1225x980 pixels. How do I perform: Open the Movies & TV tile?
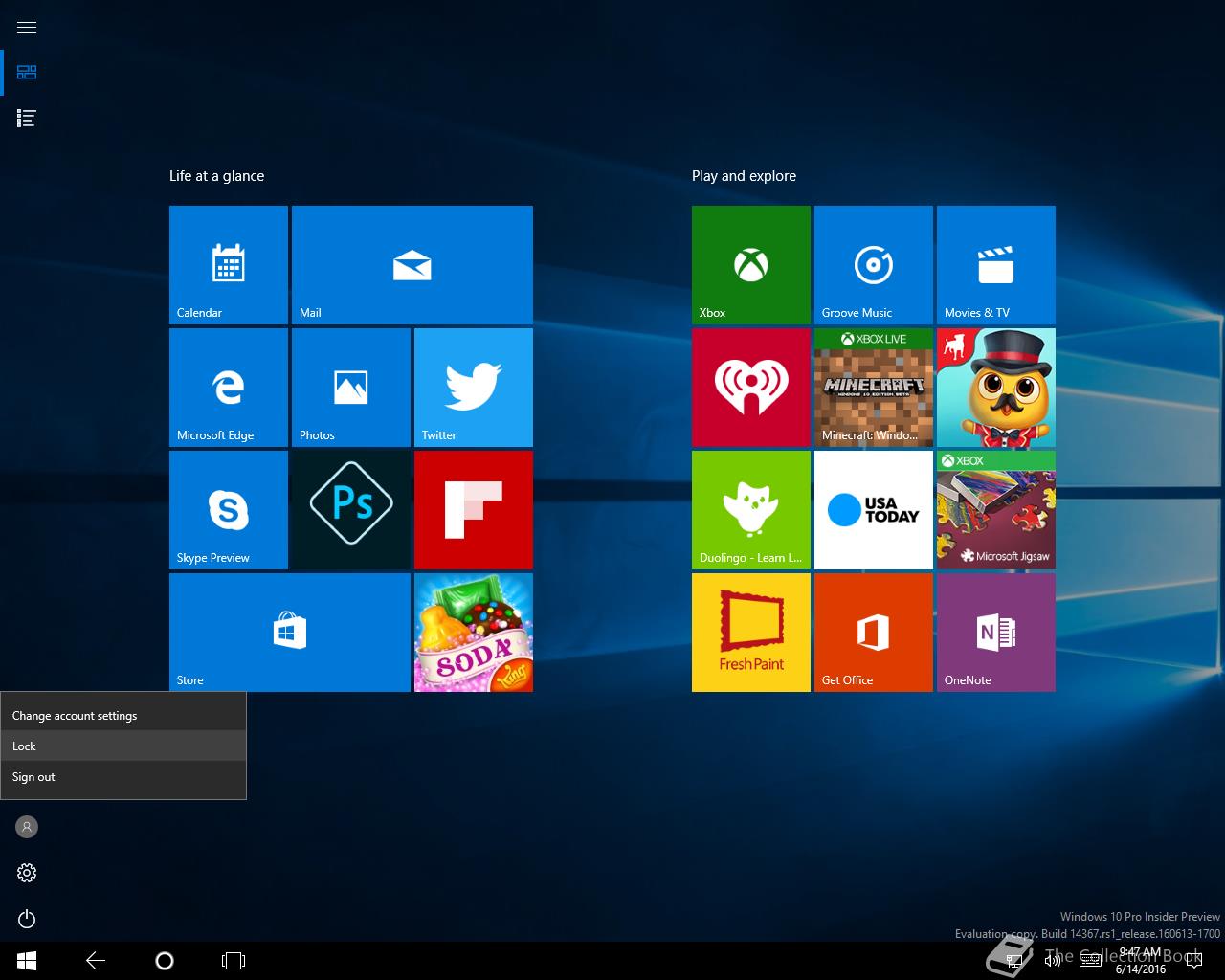pos(996,265)
